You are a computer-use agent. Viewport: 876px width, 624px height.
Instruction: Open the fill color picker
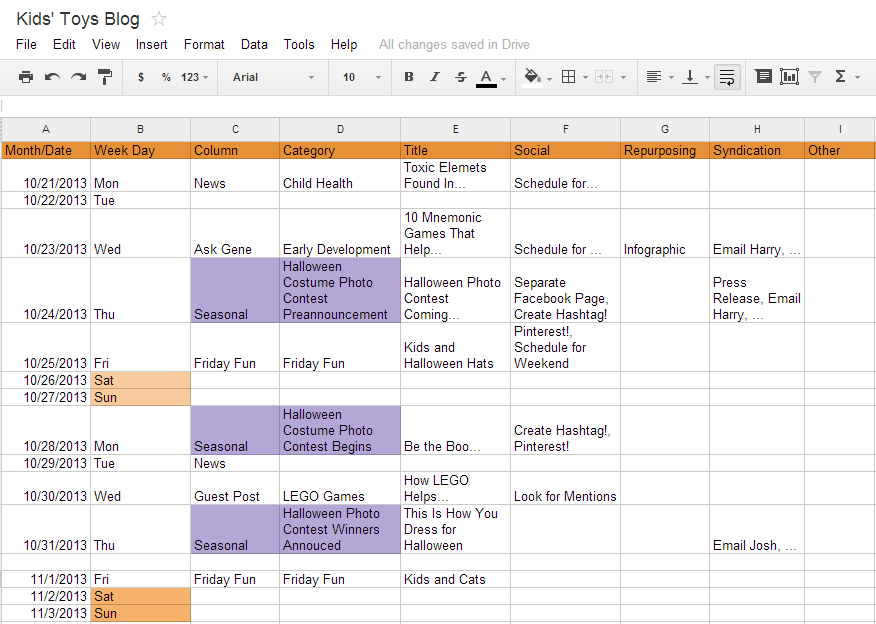[x=536, y=77]
